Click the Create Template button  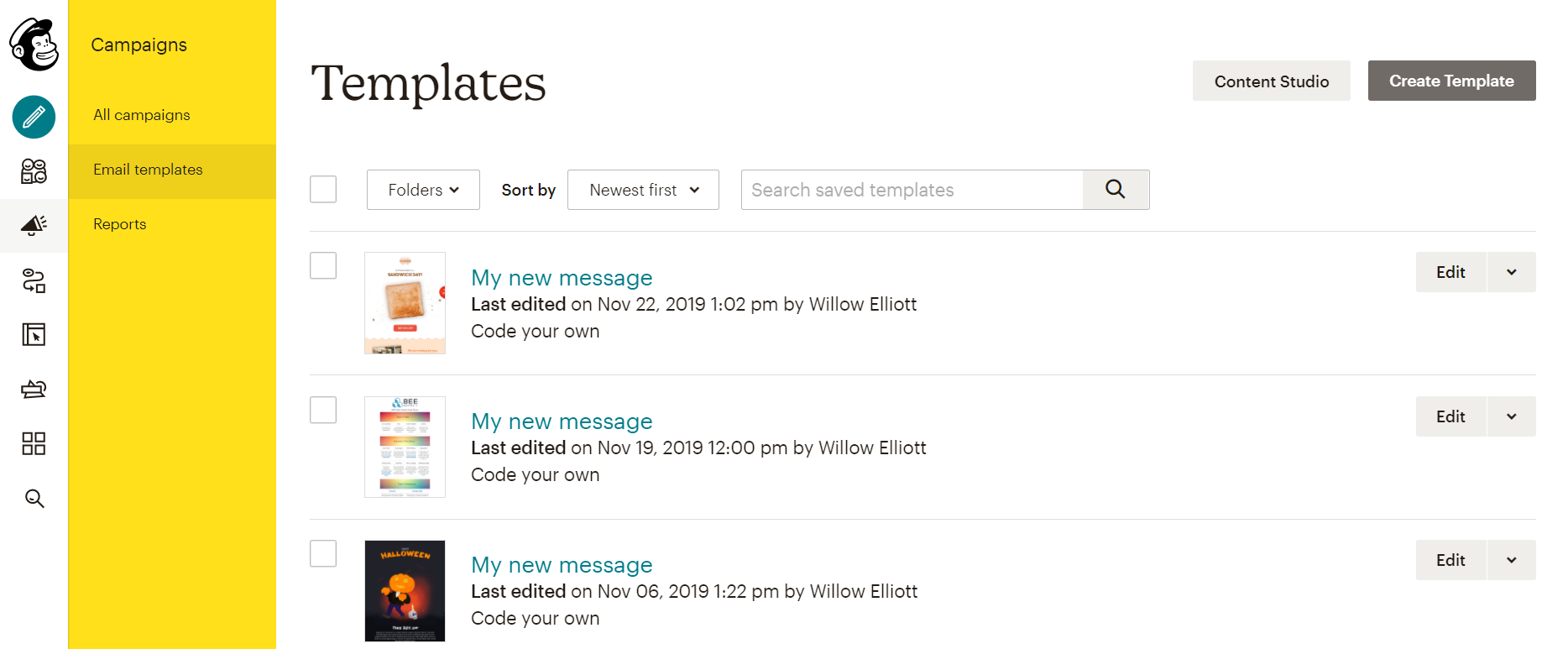click(x=1451, y=81)
